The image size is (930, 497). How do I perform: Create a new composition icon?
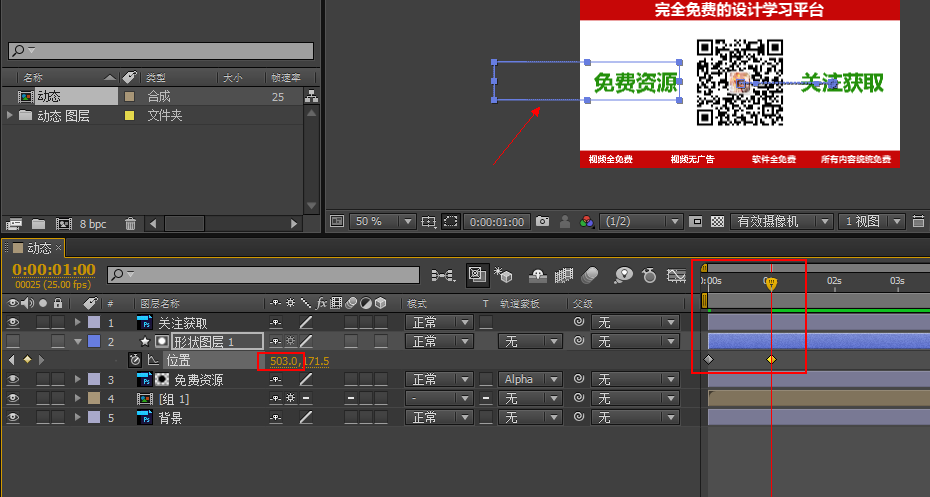click(x=63, y=224)
